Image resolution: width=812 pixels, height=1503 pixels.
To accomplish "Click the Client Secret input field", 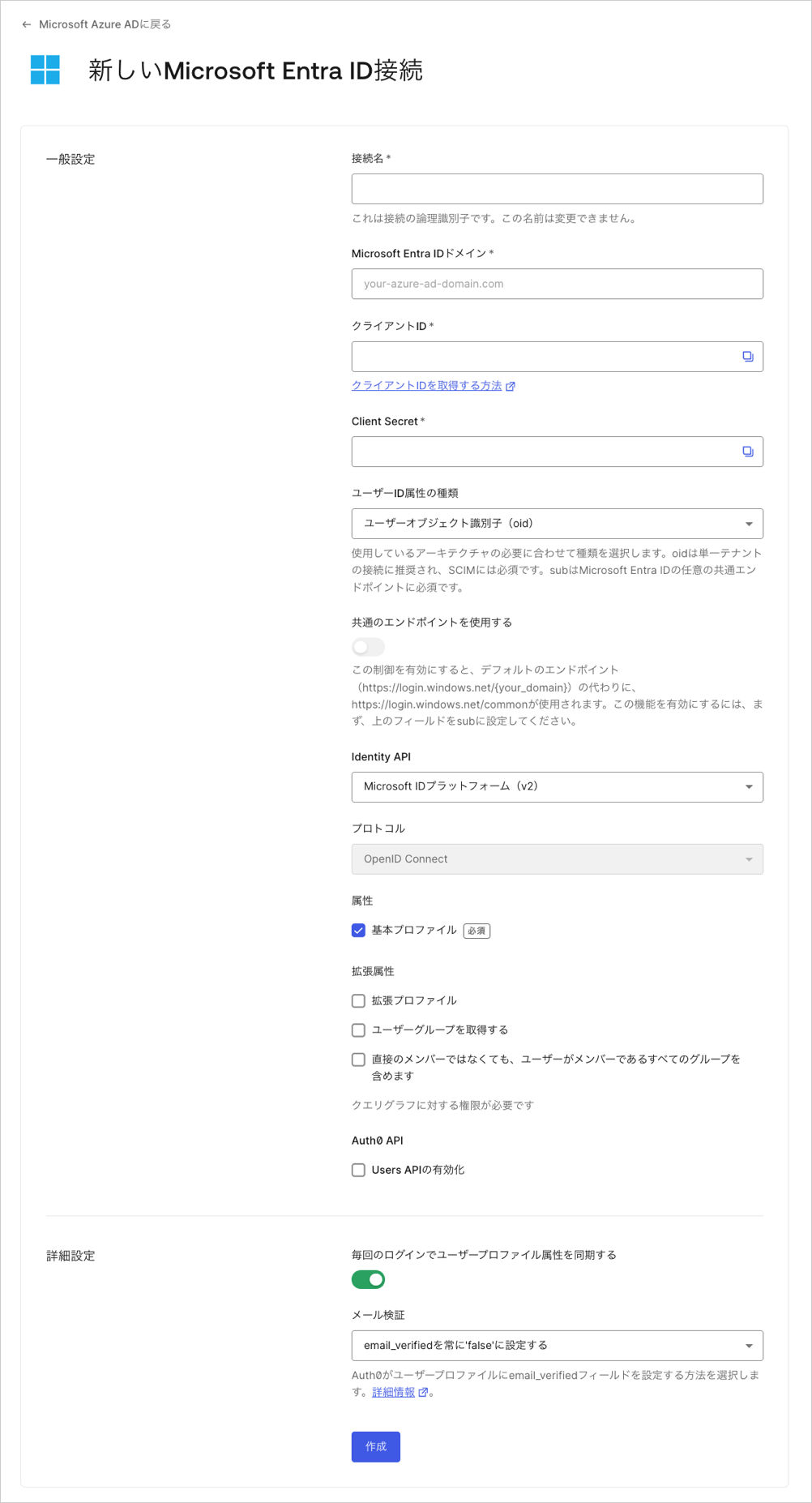I will tap(558, 452).
